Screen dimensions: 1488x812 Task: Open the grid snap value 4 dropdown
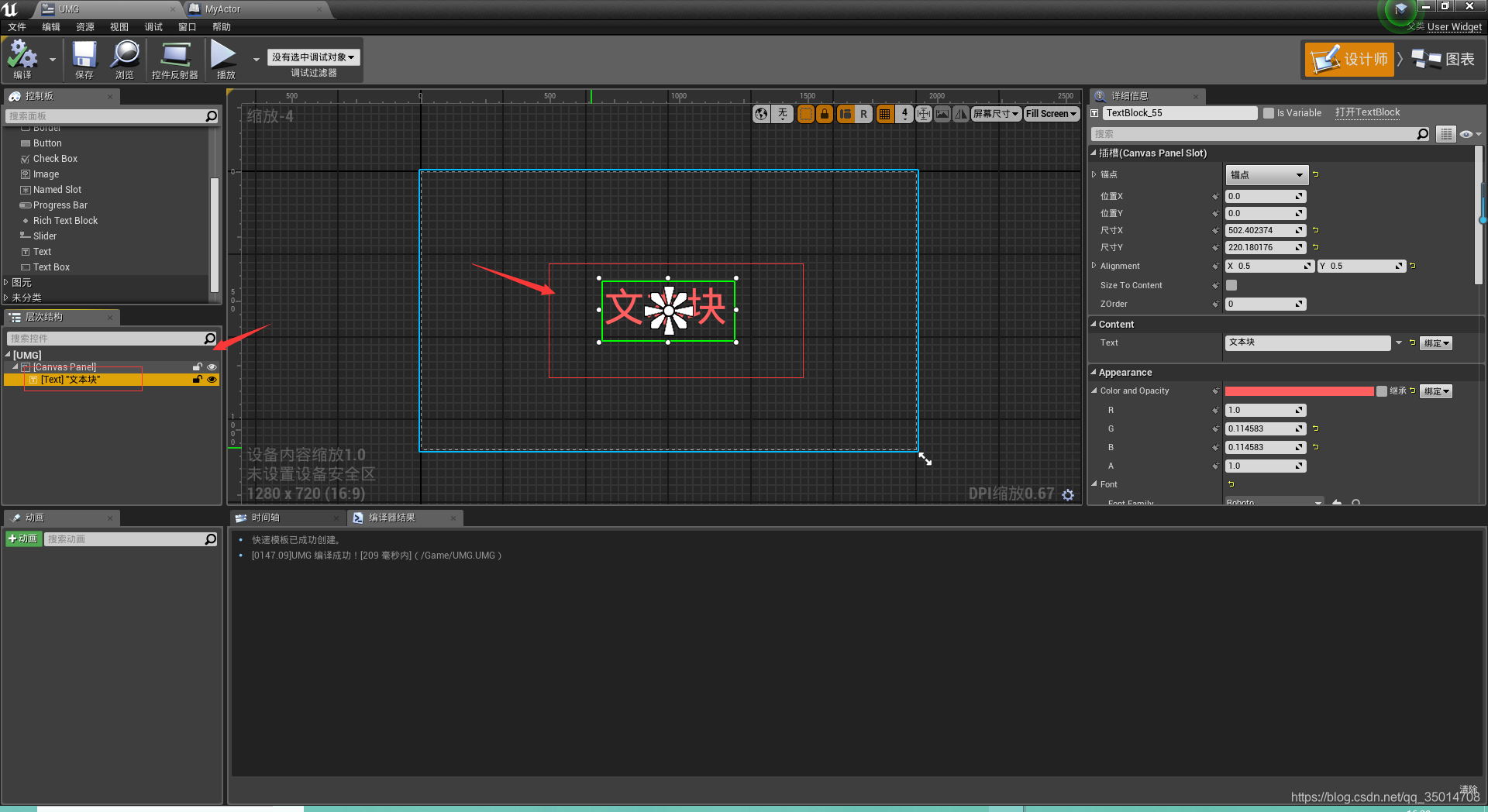click(x=904, y=114)
